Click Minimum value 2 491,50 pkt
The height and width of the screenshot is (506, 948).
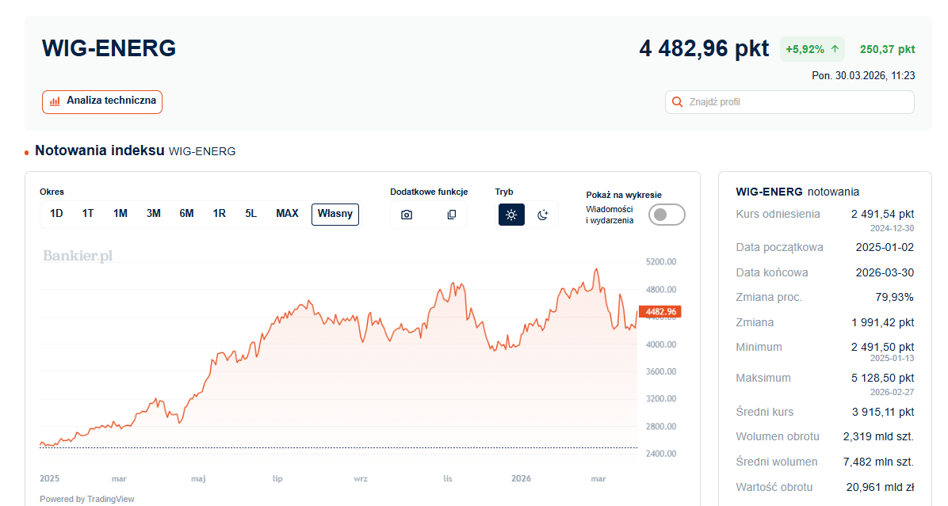point(883,347)
